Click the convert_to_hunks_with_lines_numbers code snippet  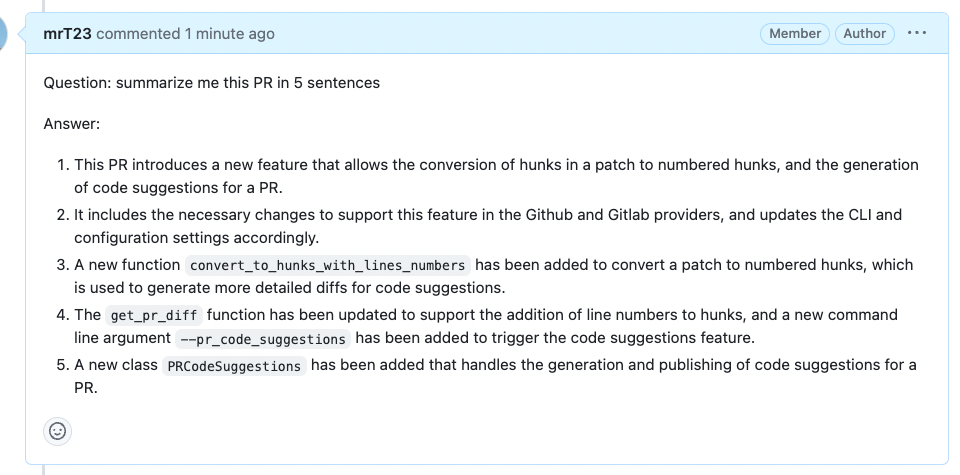pos(328,265)
